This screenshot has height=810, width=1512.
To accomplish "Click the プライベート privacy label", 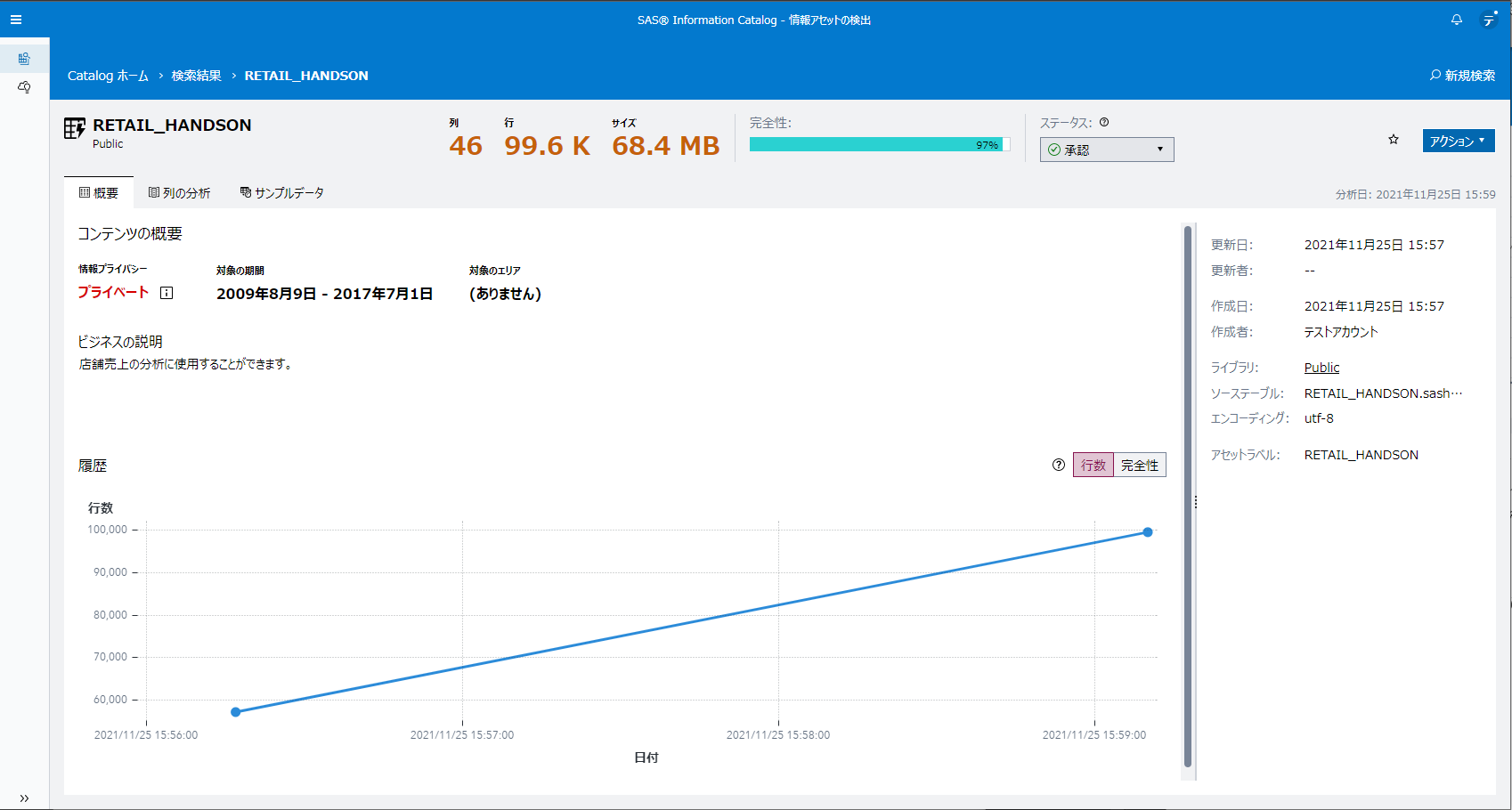I will pyautogui.click(x=113, y=292).
